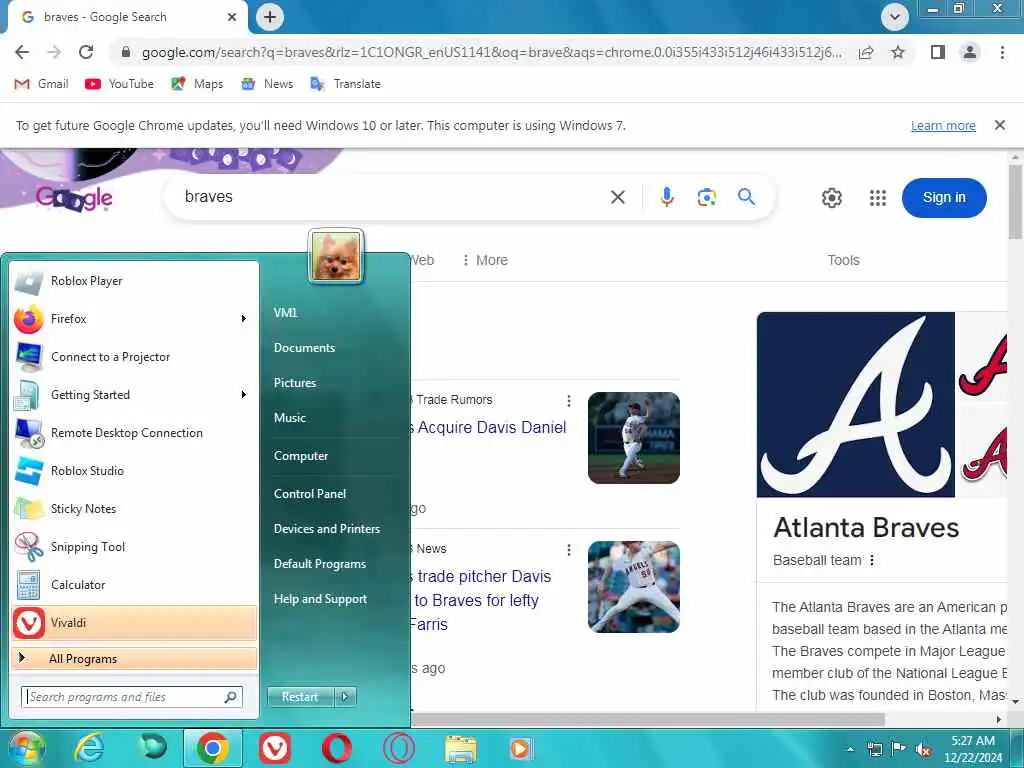1024x768 pixels.
Task: Show hidden system tray icons
Action: pyautogui.click(x=850, y=750)
